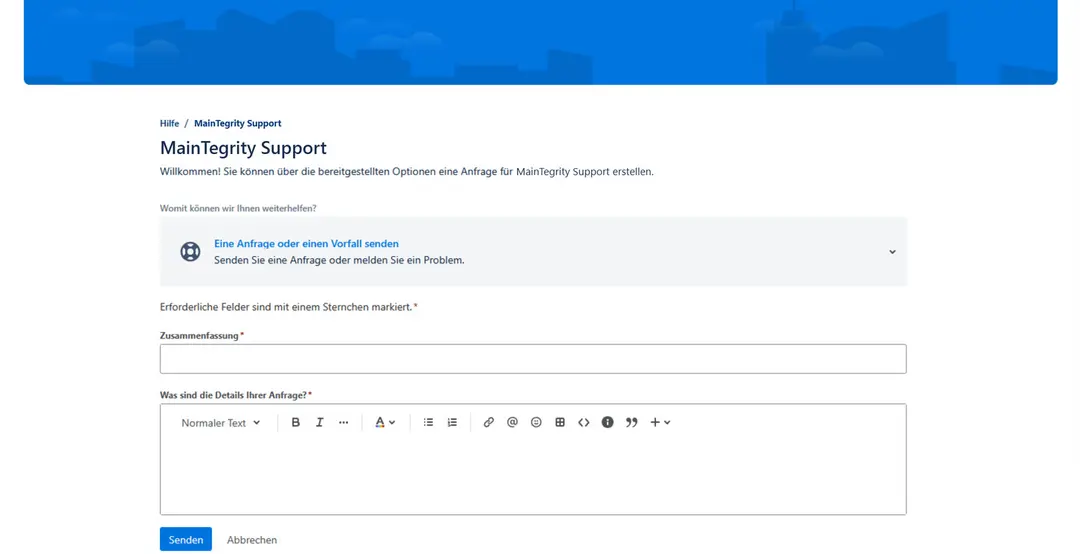
Task: Insert a bulleted list
Action: pos(428,422)
